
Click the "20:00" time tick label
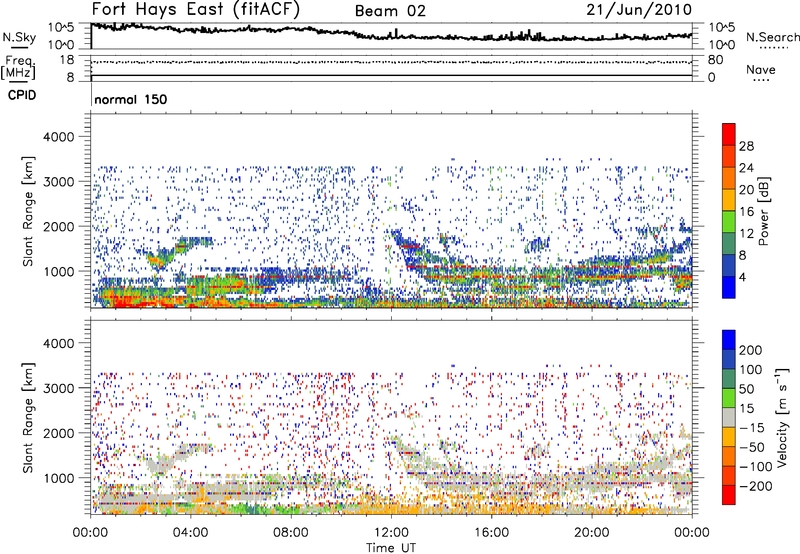point(591,533)
